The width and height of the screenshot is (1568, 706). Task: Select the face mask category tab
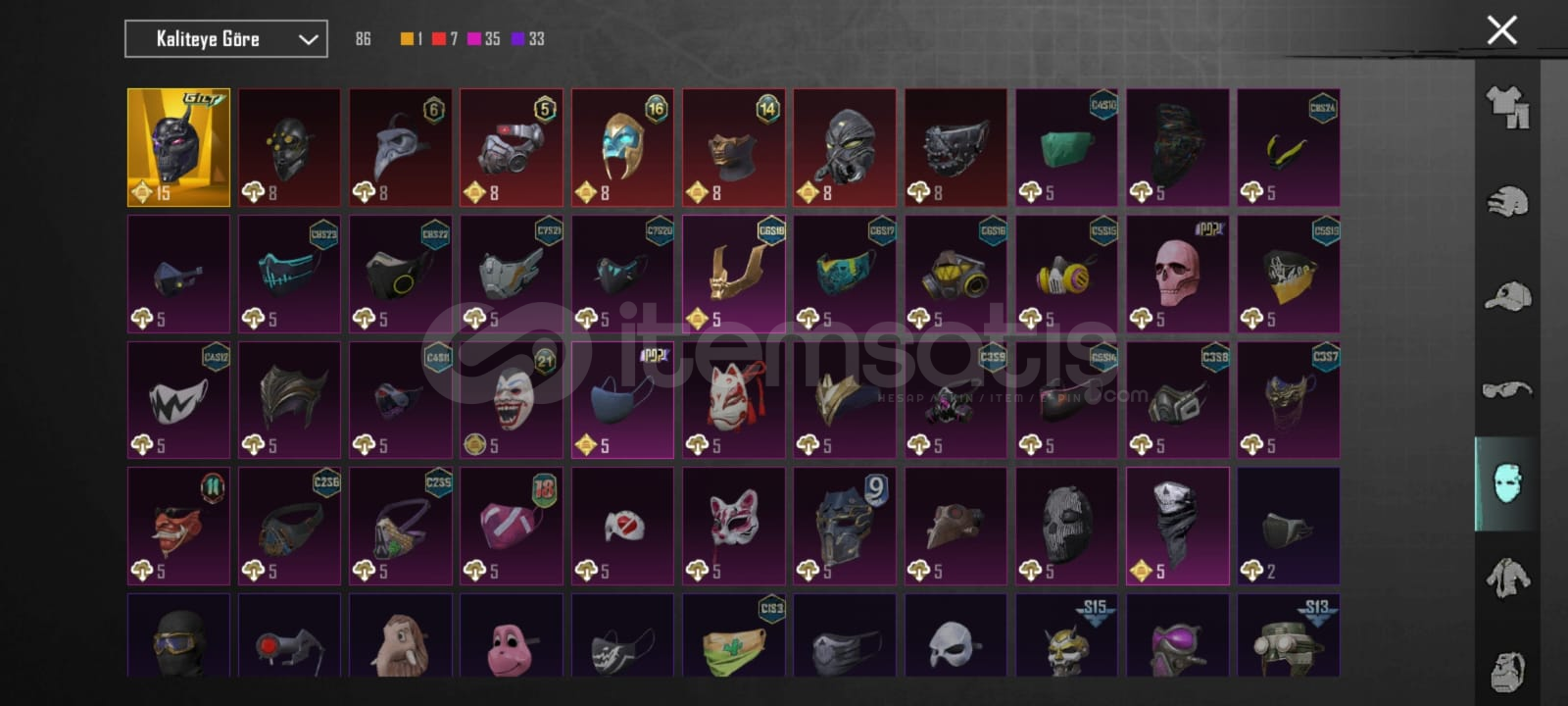(x=1507, y=483)
